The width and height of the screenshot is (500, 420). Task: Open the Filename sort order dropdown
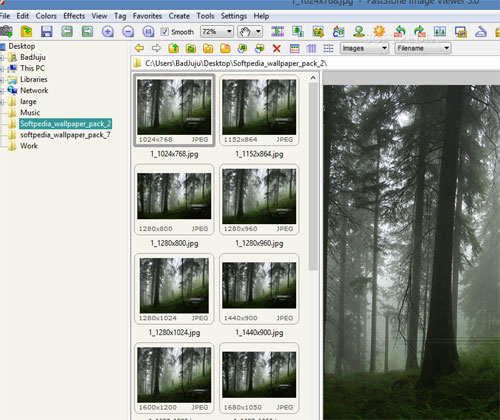coord(423,48)
